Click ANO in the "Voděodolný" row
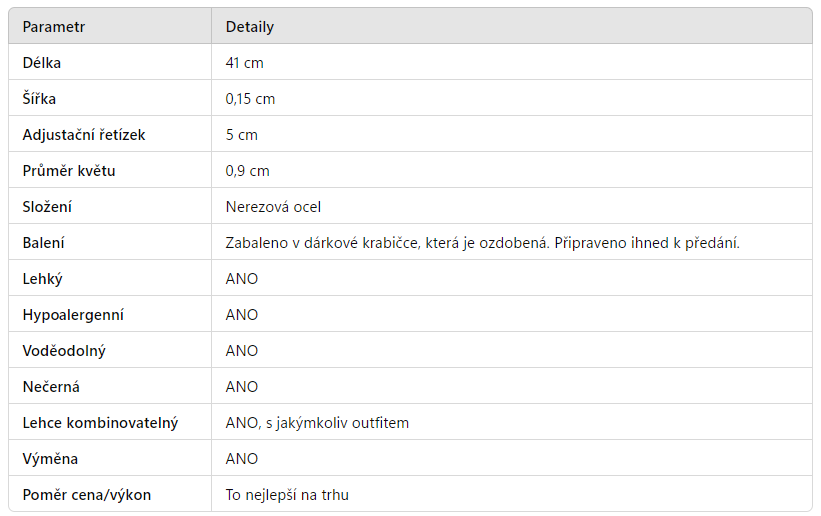 [242, 351]
